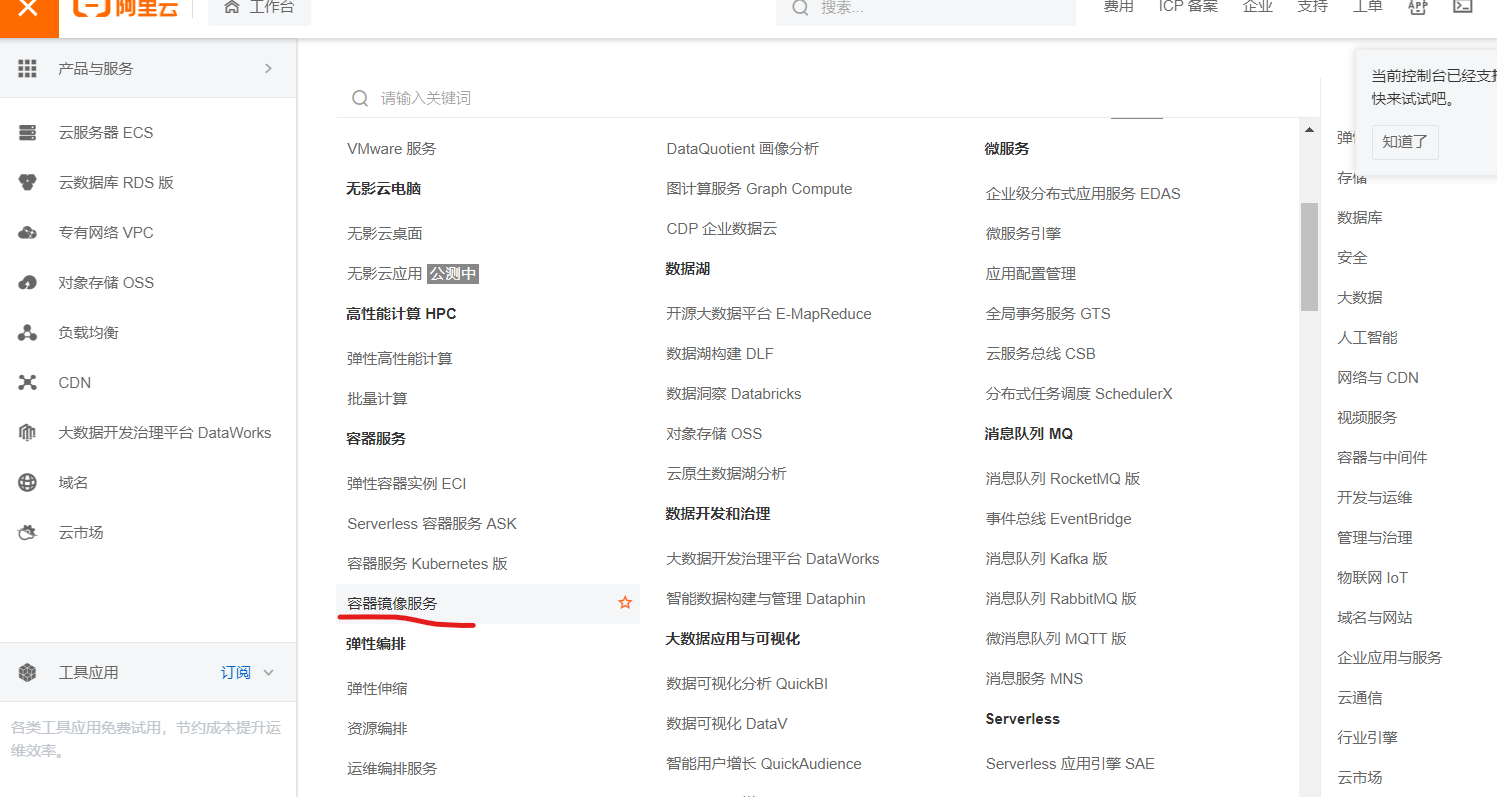
Task: Open 资源编排
Action: point(377,729)
